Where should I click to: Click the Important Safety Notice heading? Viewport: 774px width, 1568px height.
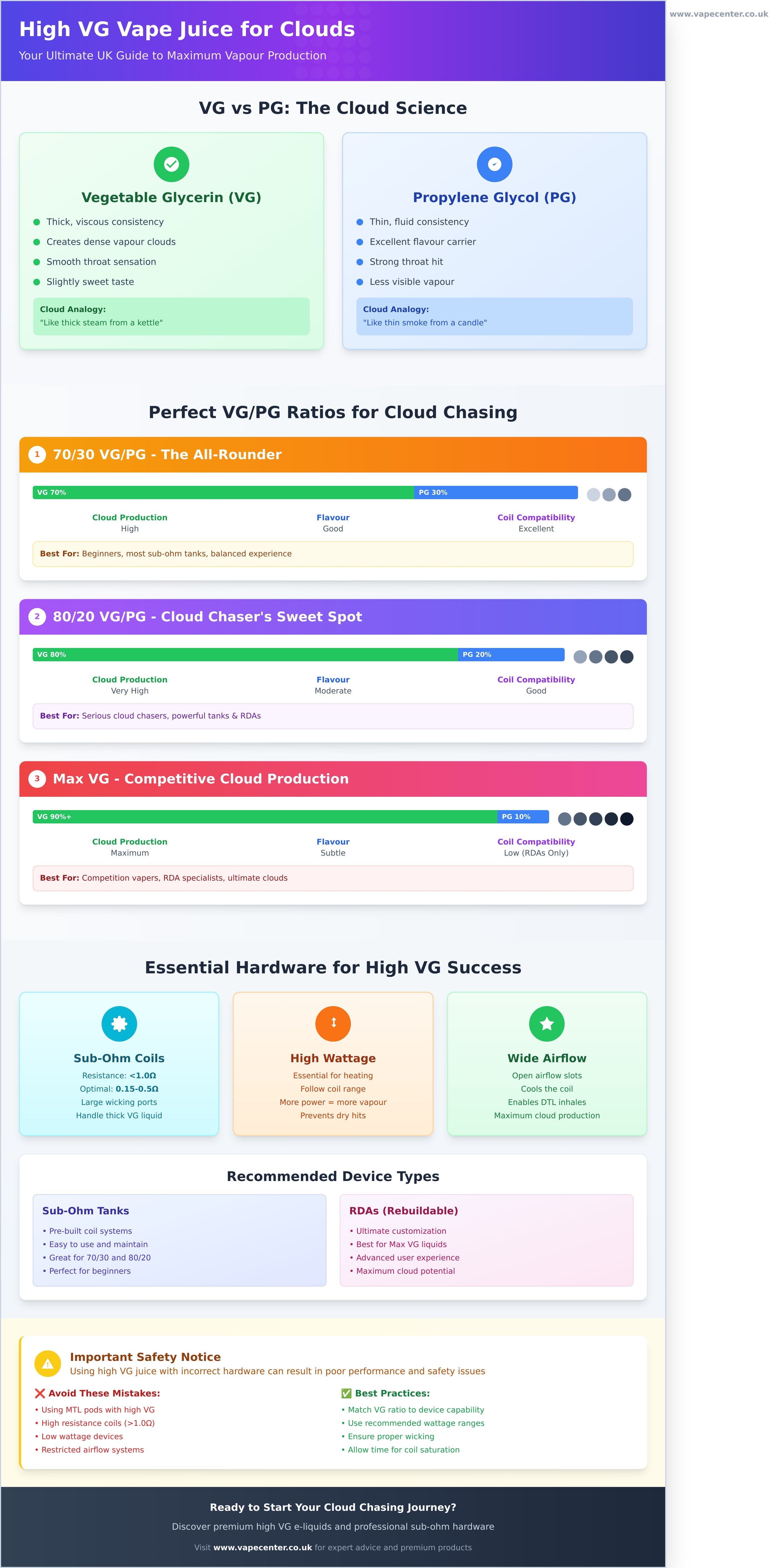coord(145,1357)
